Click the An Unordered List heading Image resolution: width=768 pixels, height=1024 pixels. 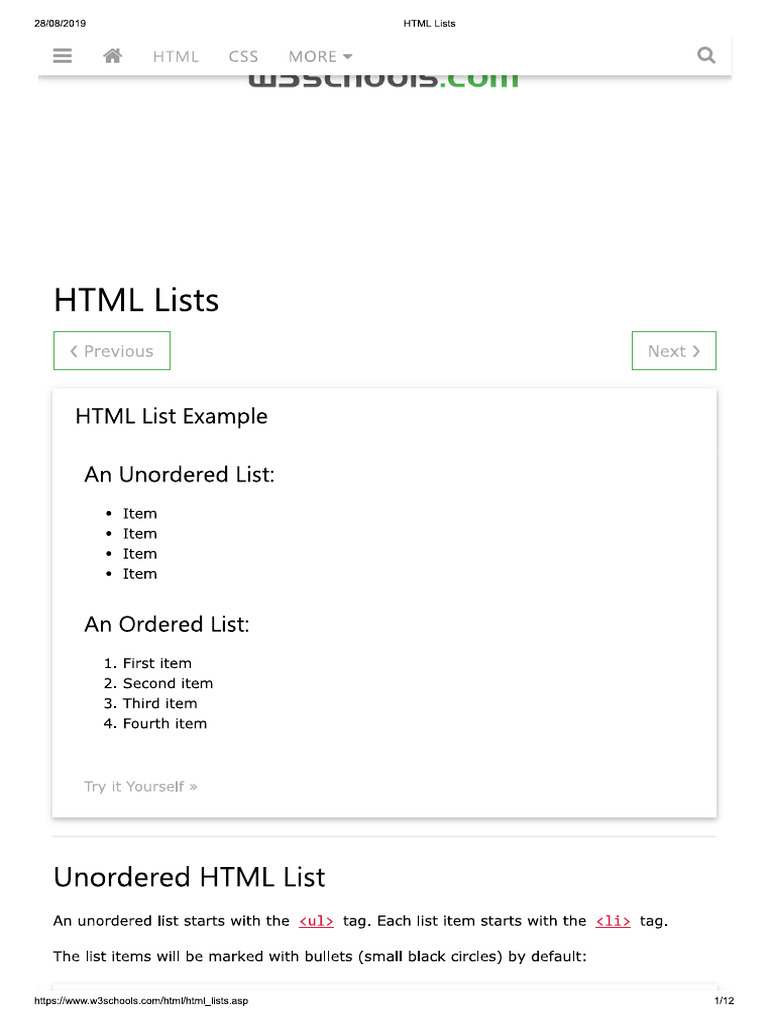coord(180,475)
